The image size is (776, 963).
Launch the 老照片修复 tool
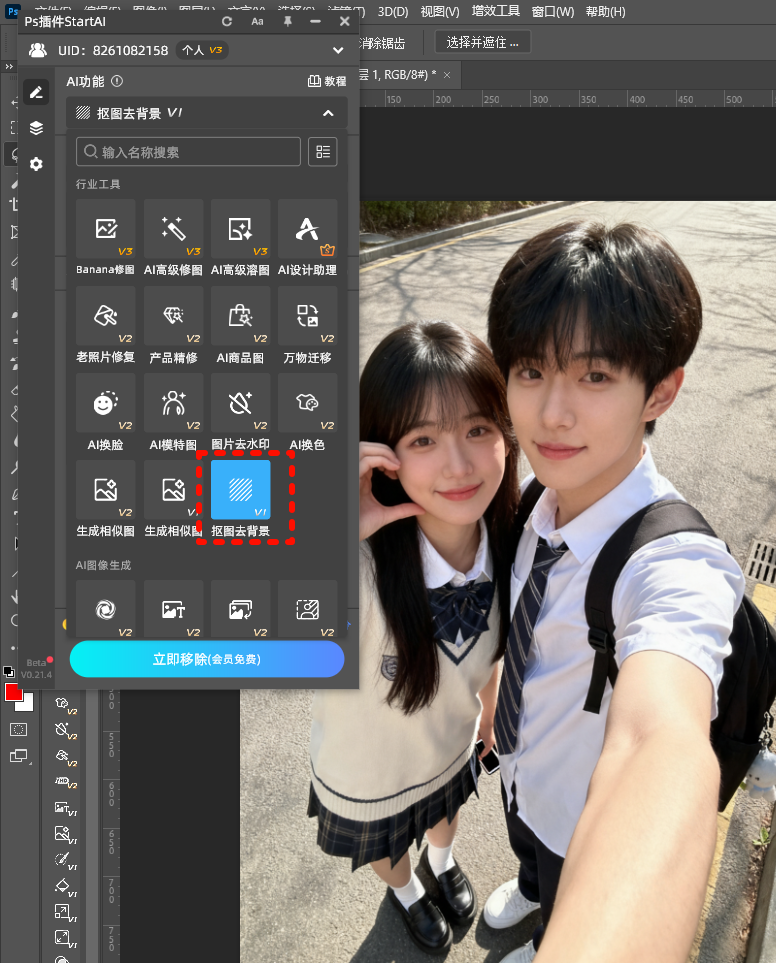pyautogui.click(x=105, y=316)
